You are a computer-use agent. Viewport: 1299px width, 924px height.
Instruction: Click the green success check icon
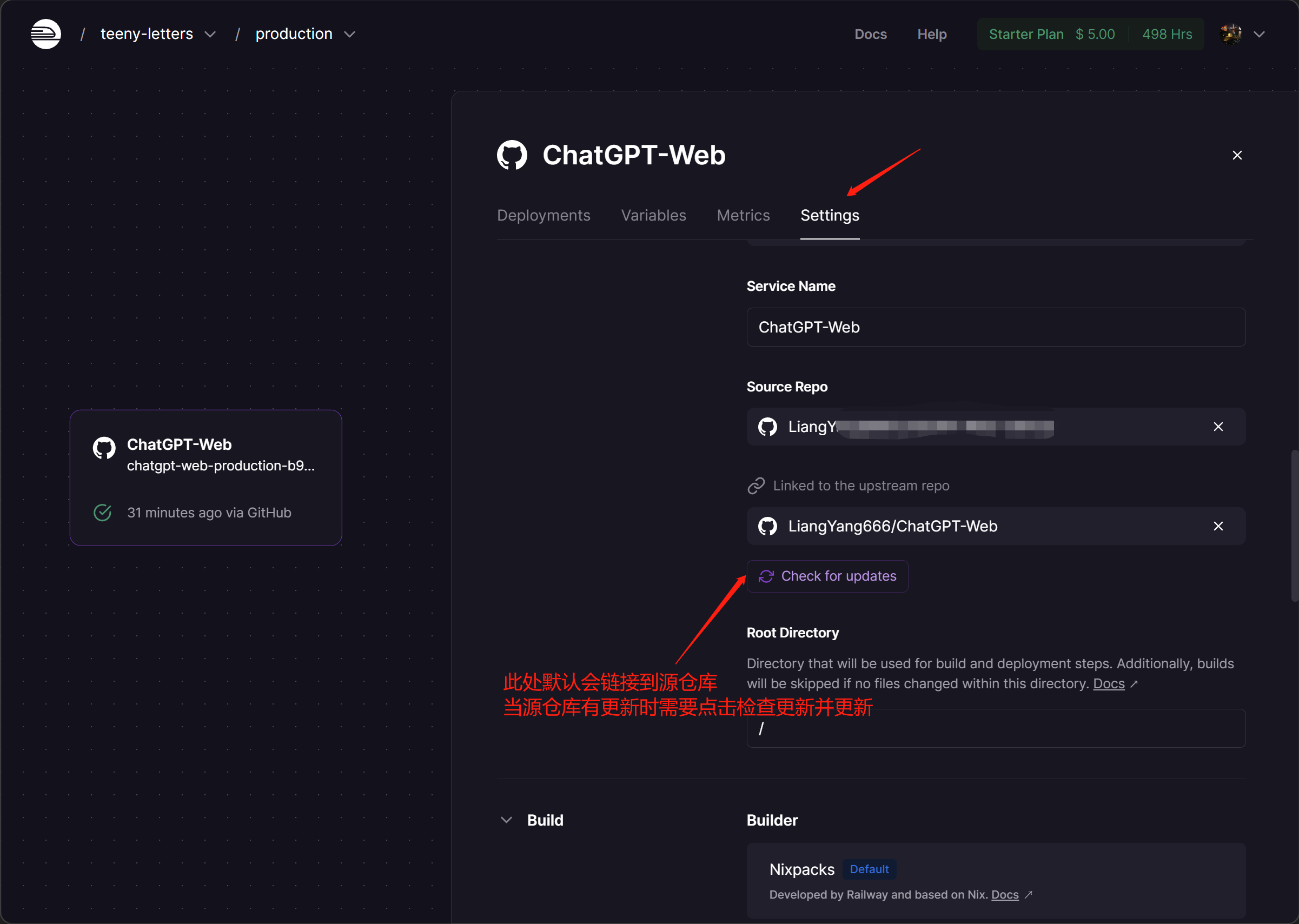102,513
